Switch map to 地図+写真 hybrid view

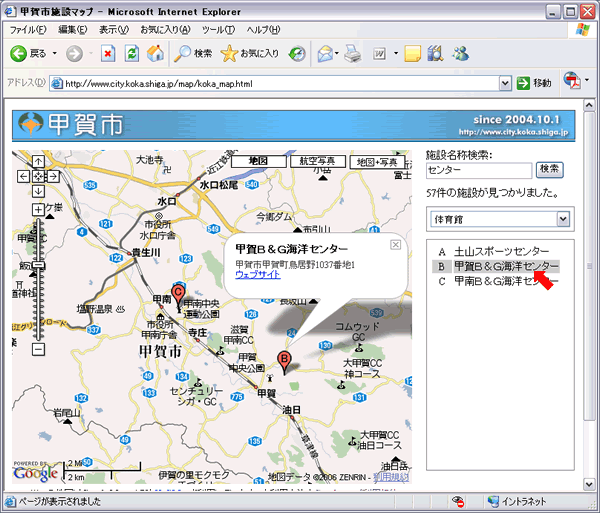click(x=377, y=162)
